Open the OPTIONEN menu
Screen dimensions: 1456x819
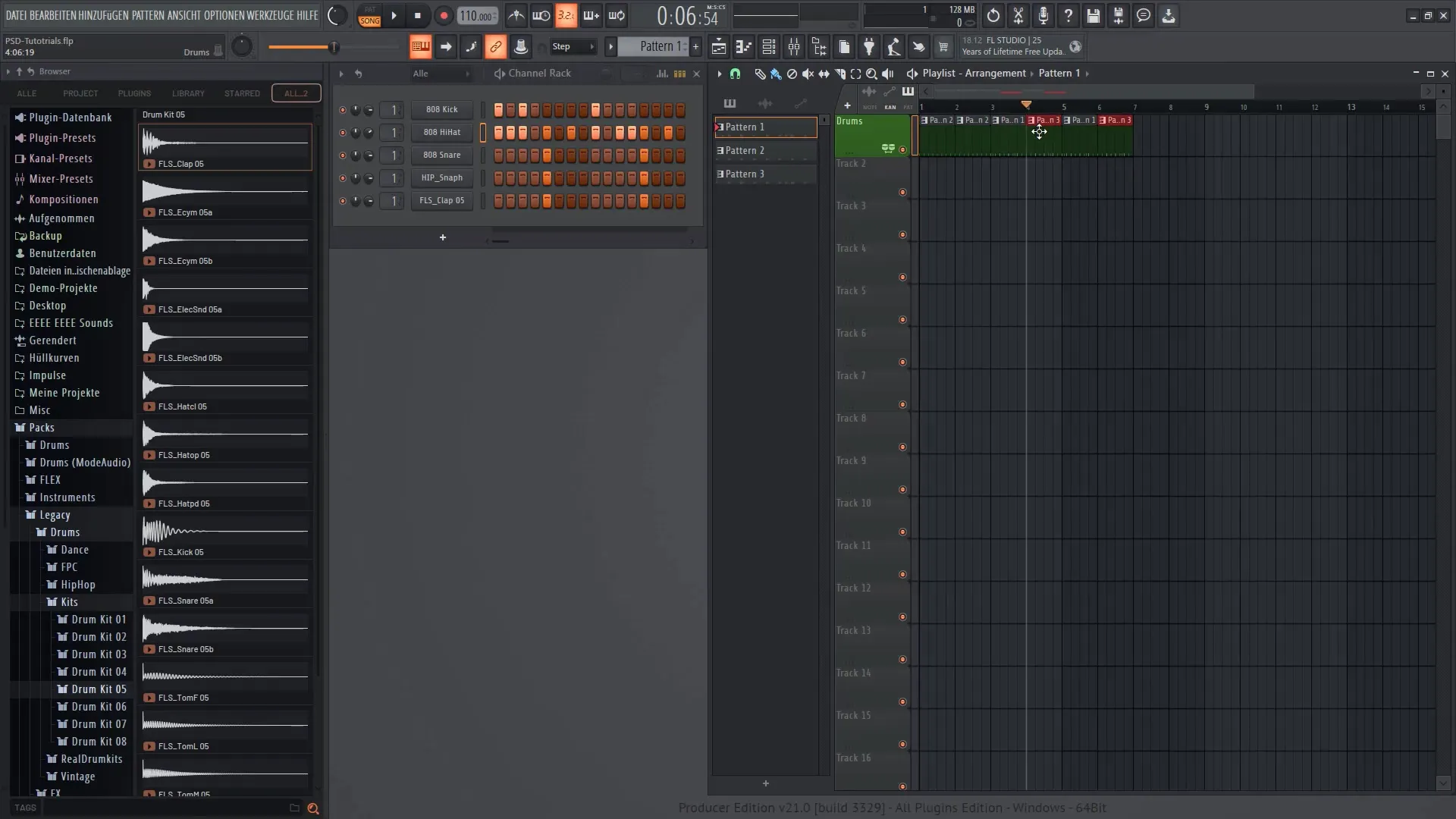(x=223, y=15)
